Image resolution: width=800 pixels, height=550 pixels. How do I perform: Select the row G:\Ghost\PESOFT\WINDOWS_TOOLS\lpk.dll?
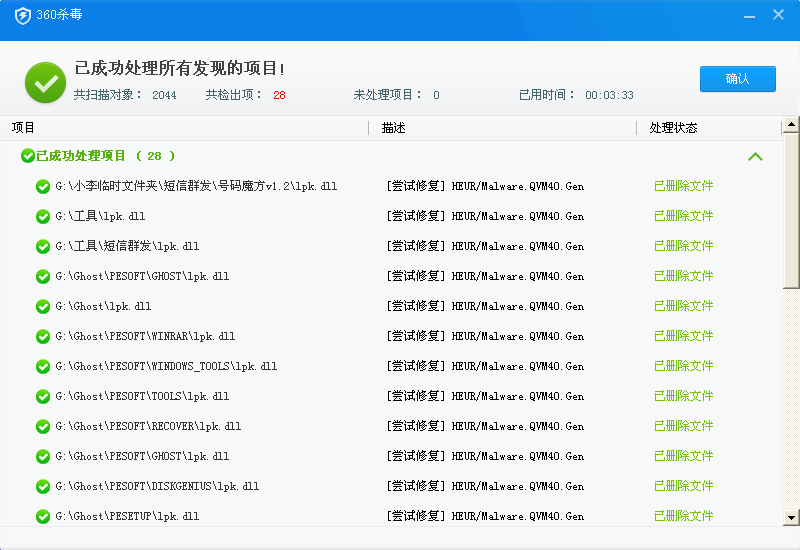392,366
